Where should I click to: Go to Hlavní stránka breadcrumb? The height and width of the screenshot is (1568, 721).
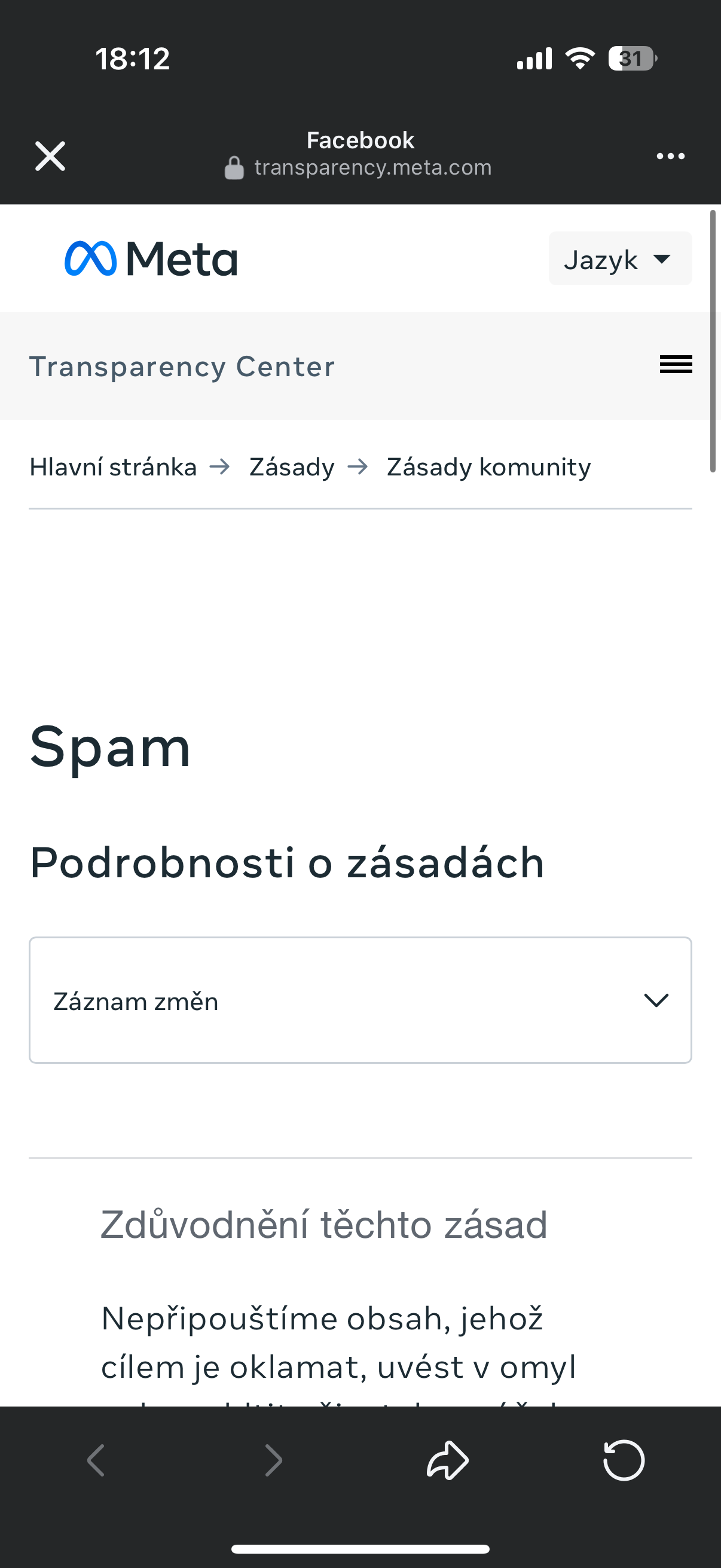tap(113, 467)
